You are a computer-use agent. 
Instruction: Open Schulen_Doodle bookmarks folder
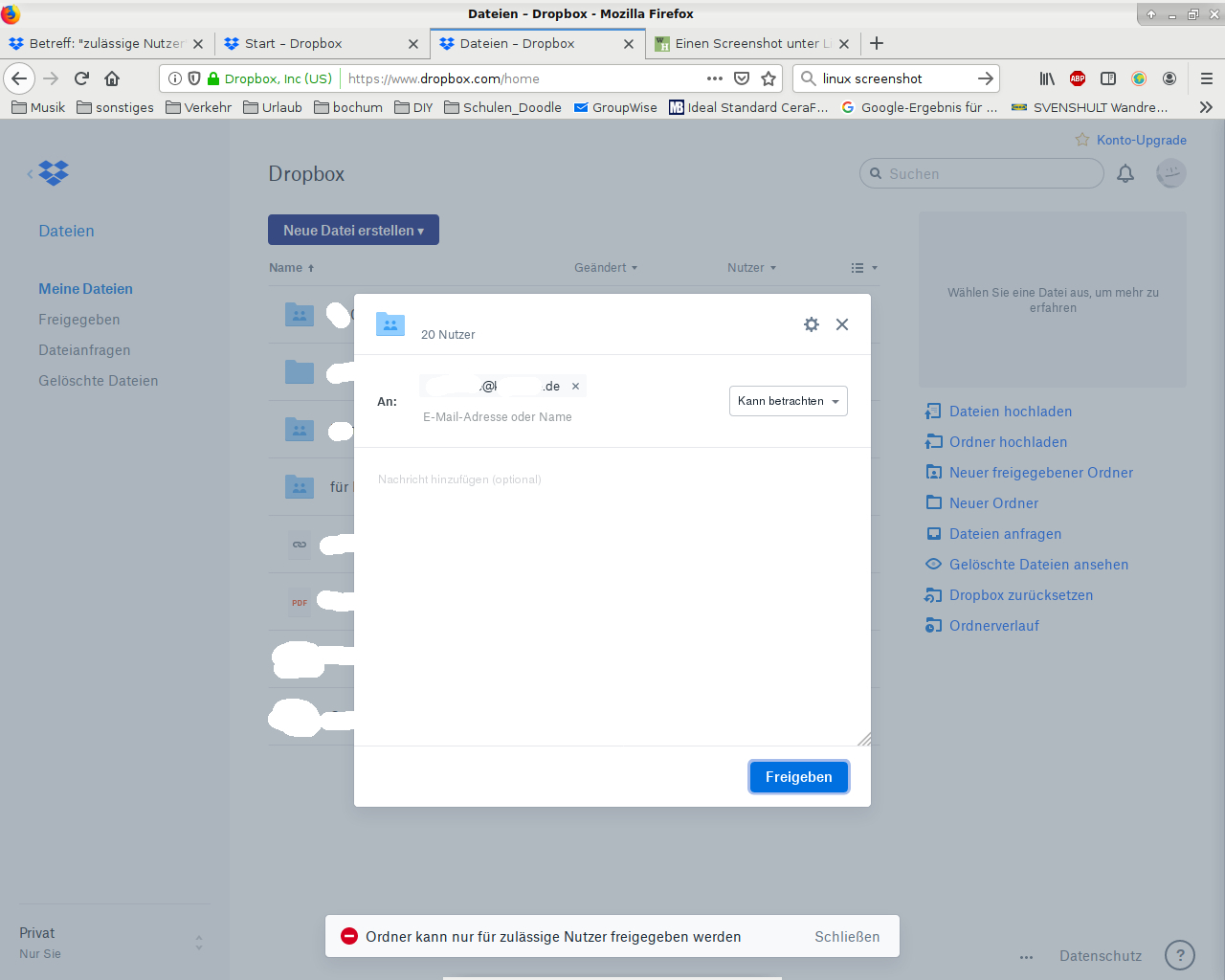[503, 107]
